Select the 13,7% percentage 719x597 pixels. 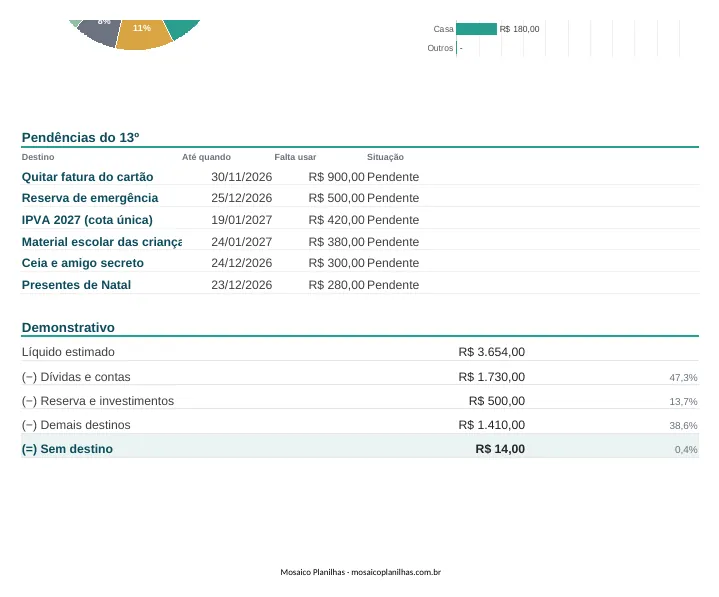(x=683, y=402)
